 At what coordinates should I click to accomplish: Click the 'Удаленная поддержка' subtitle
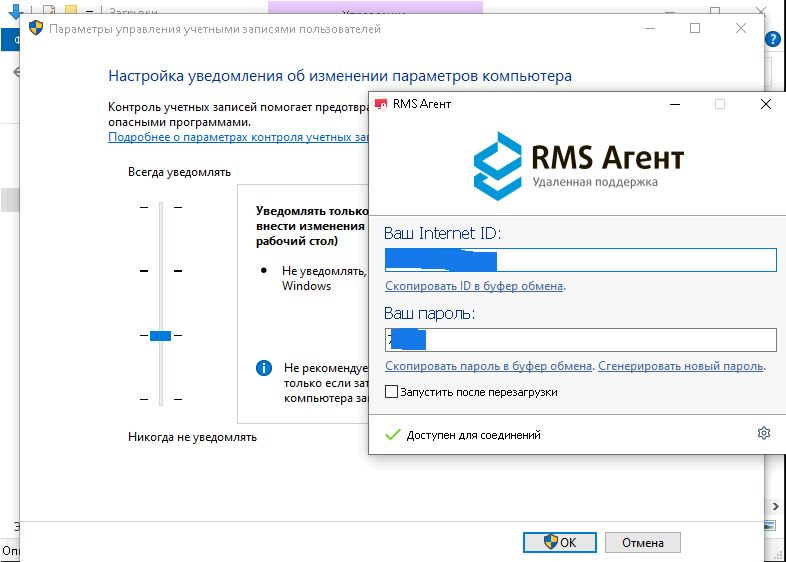tap(595, 182)
